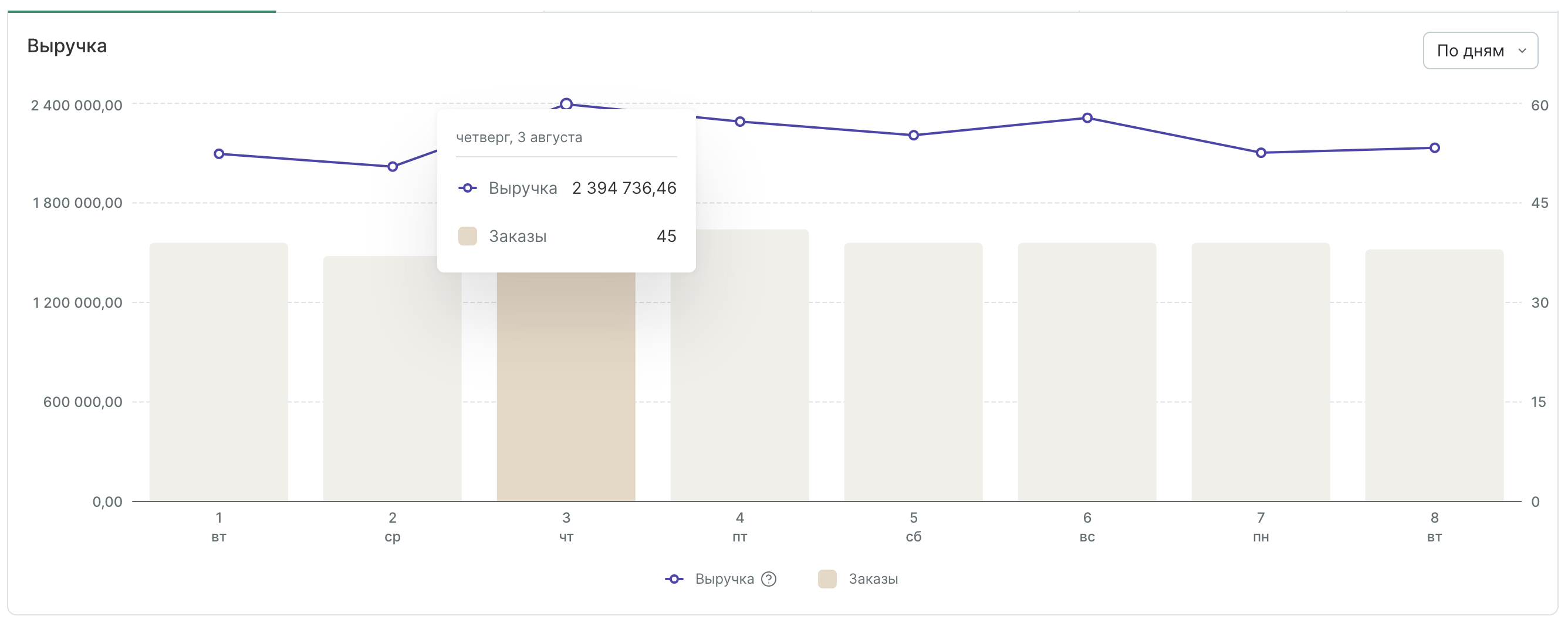Click x-axis label '5 сб'
This screenshot has height=626, width=1568.
tap(913, 527)
